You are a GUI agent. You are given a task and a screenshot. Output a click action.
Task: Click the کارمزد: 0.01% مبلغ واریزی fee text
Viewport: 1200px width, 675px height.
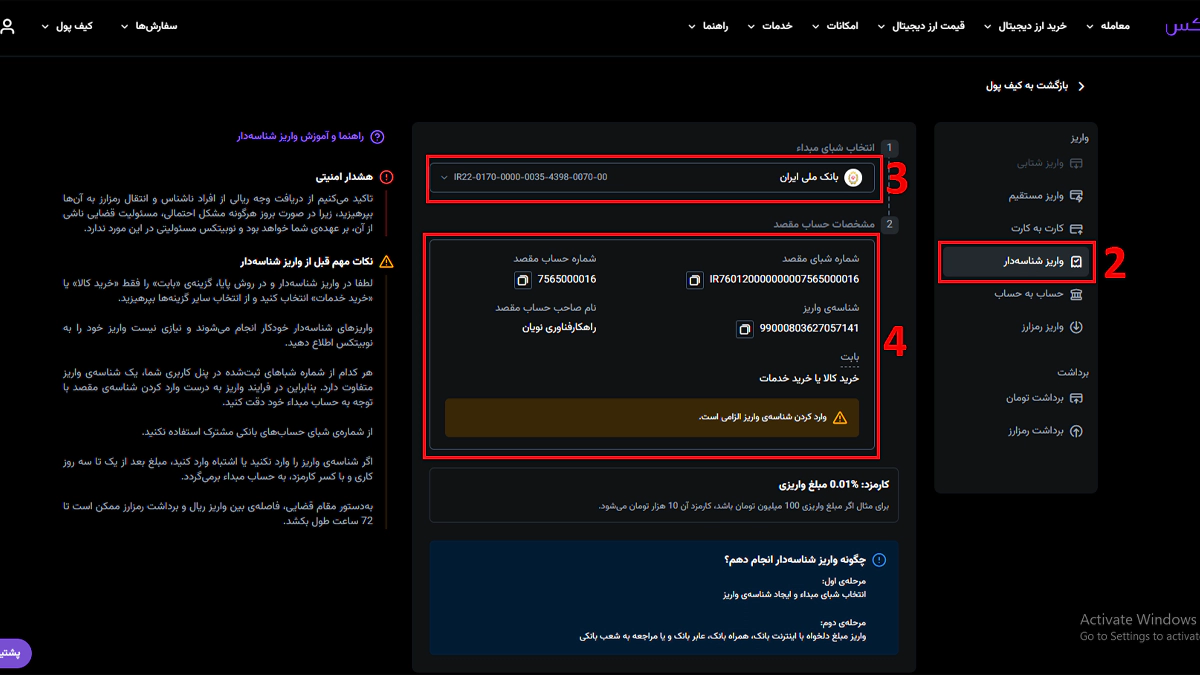point(835,485)
